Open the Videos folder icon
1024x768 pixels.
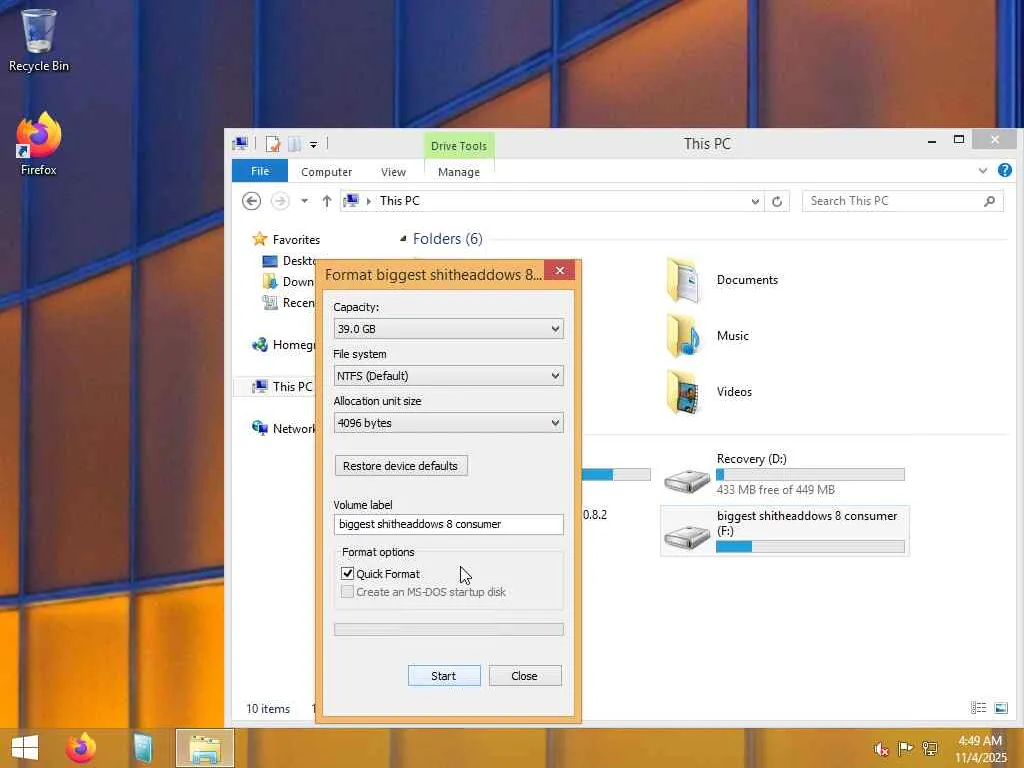(683, 392)
